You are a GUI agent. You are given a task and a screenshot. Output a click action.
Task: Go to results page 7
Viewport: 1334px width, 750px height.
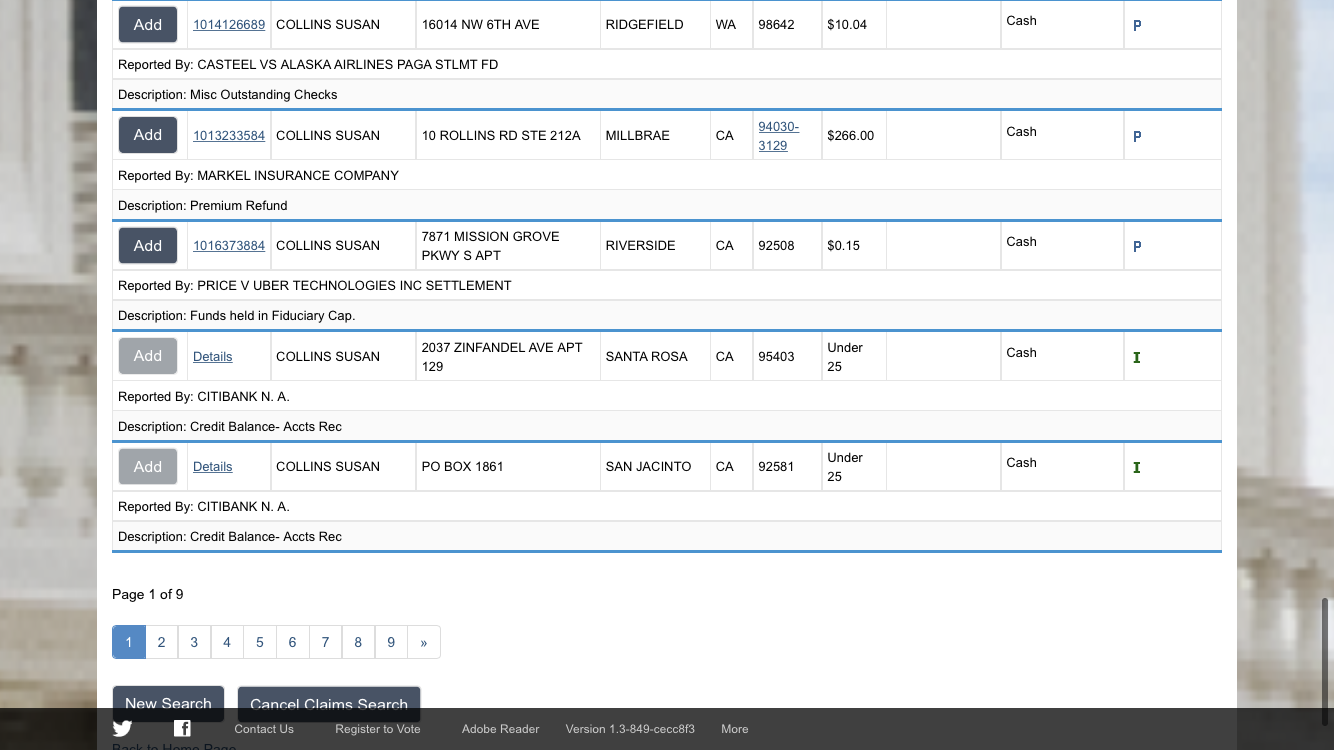(x=325, y=642)
